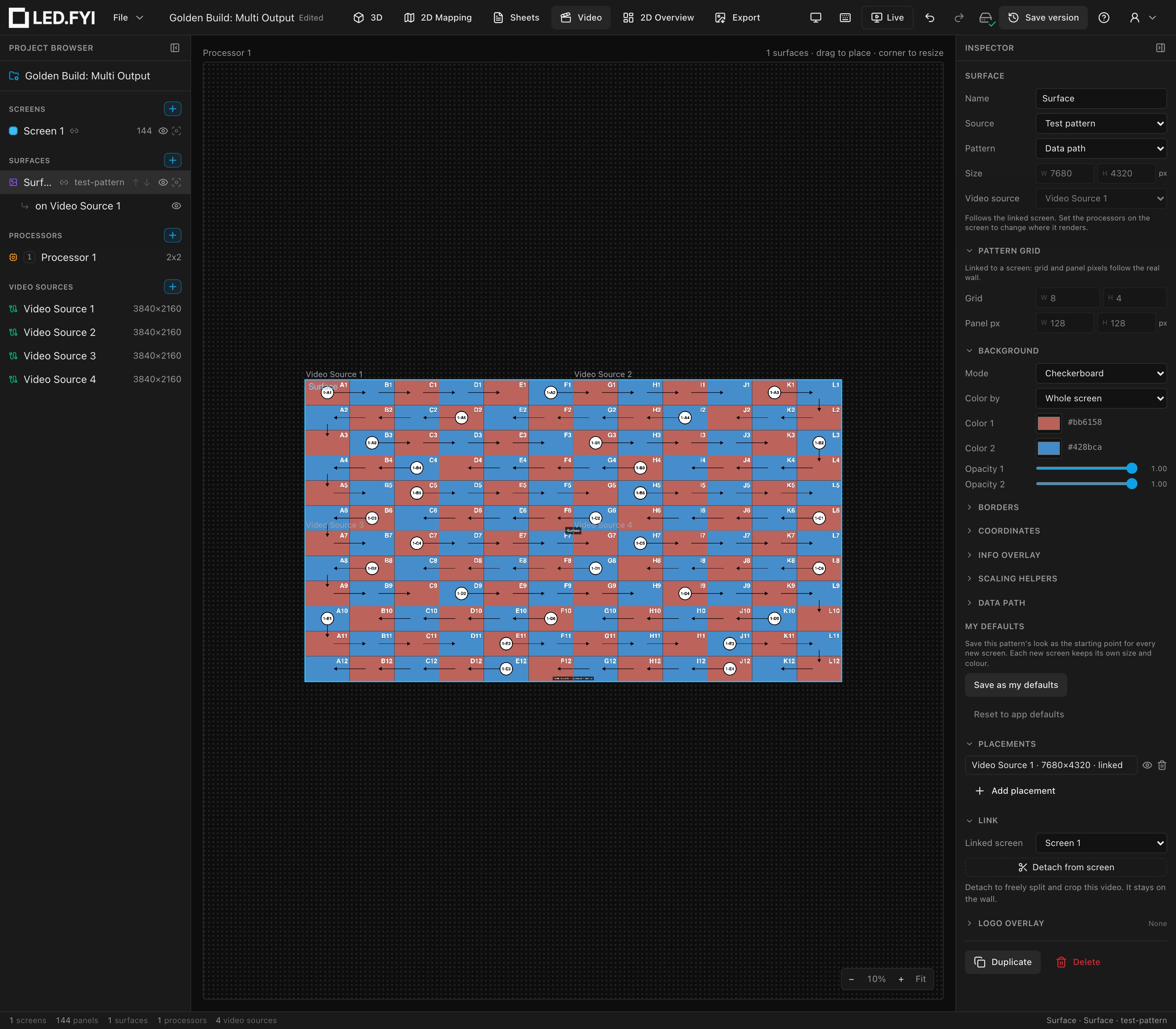Click the project folder icon
This screenshot has height=1029, width=1176.
[14, 76]
